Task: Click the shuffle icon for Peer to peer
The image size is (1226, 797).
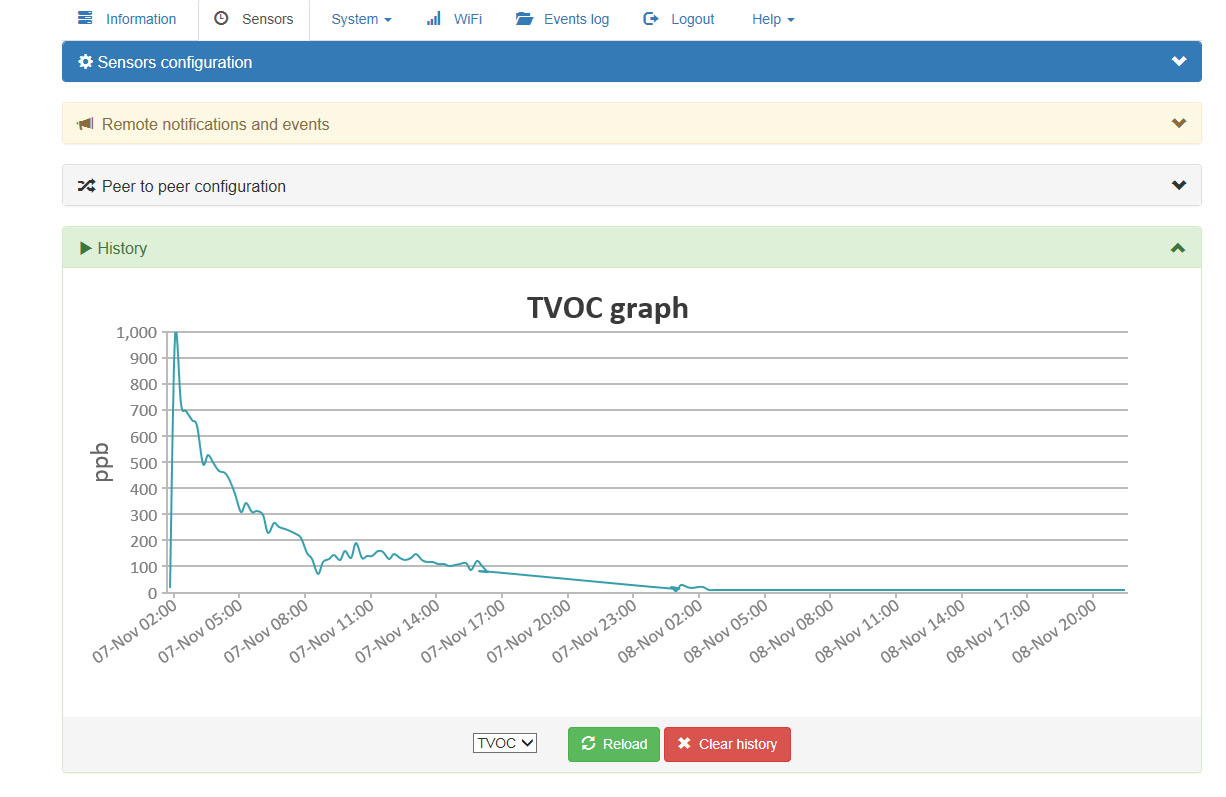Action: click(x=86, y=186)
